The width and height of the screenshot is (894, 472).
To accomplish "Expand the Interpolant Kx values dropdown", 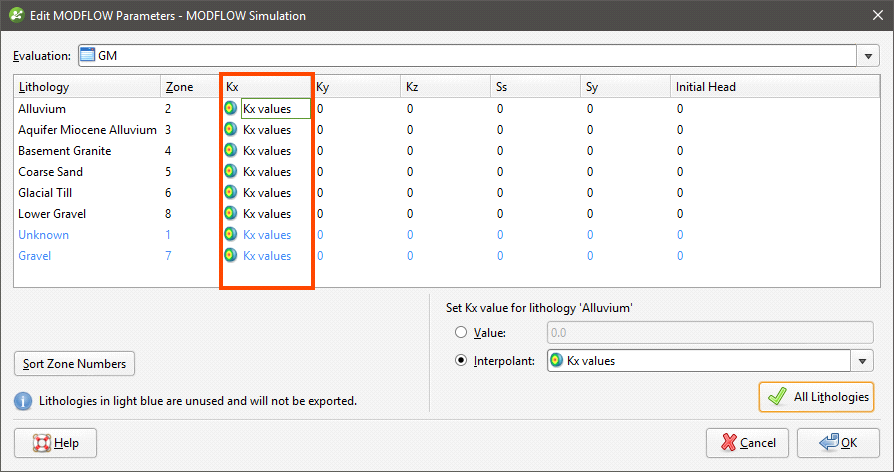I will tap(862, 361).
